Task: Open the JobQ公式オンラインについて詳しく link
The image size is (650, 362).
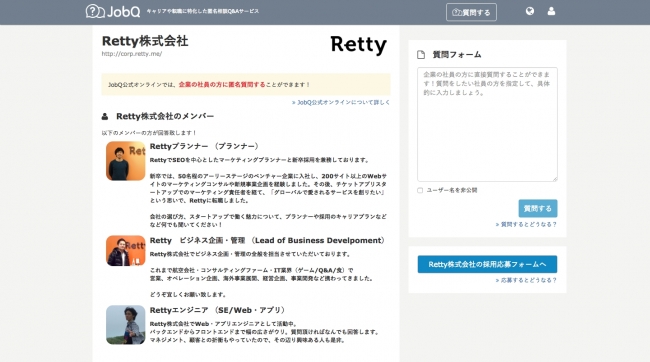Action: (x=341, y=102)
